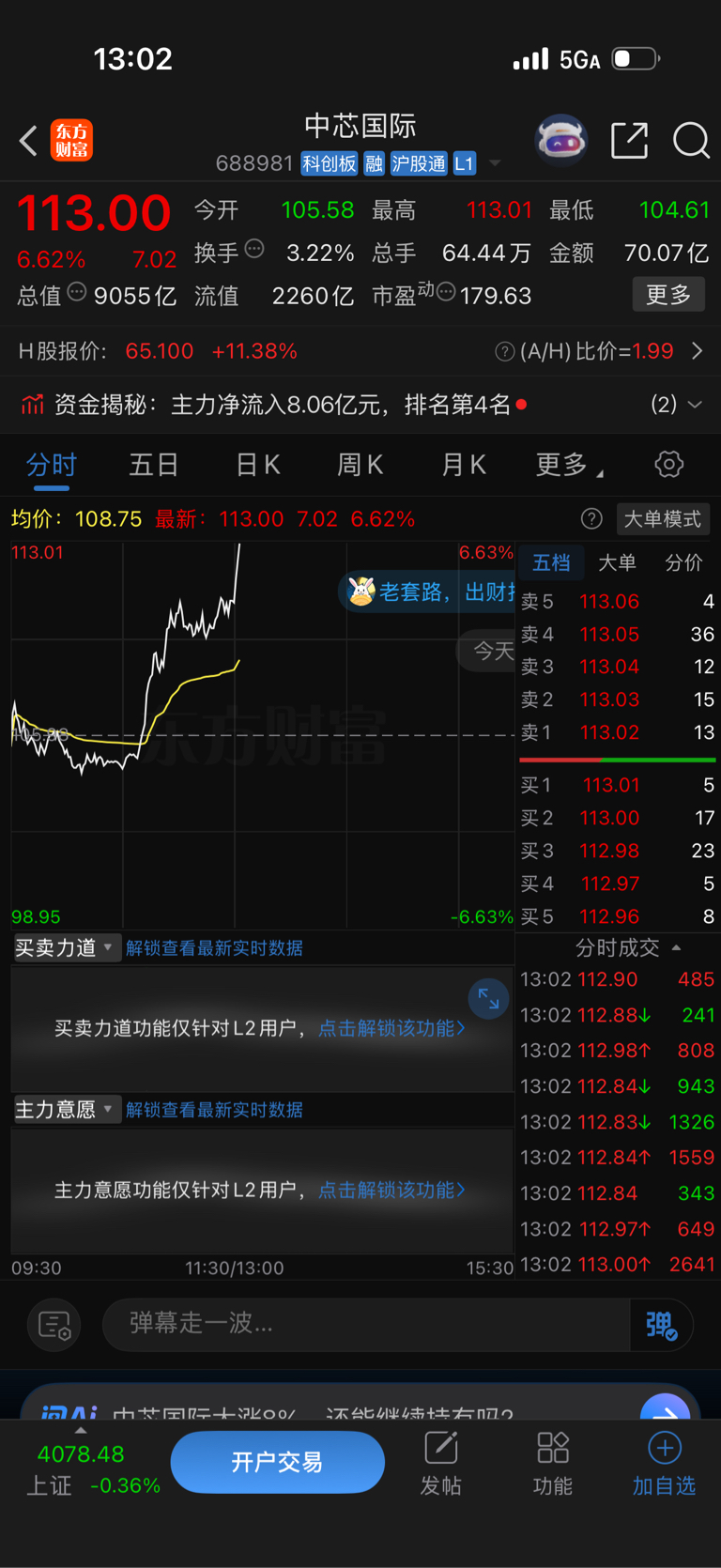Screen dimensions: 721x1568
Task: Open stock search magnifier
Action: click(x=691, y=141)
